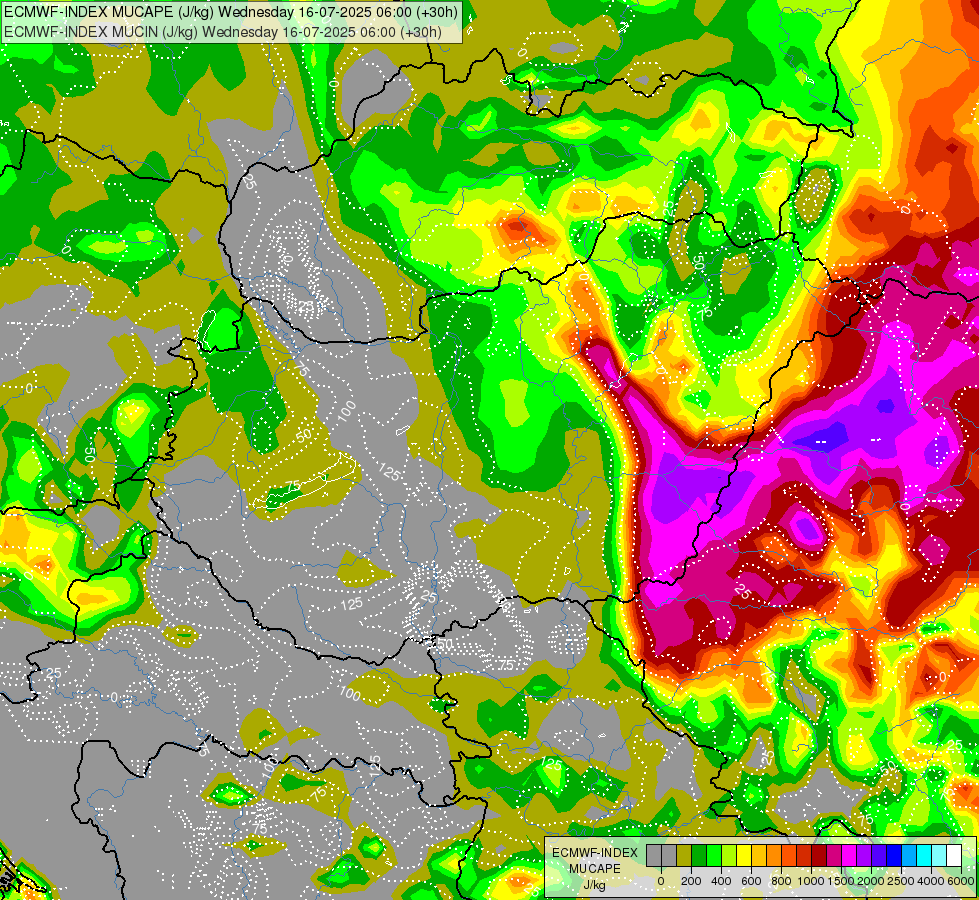Select the pure yellow legend swatch
Viewport: 979px width, 900px height.
point(744,856)
